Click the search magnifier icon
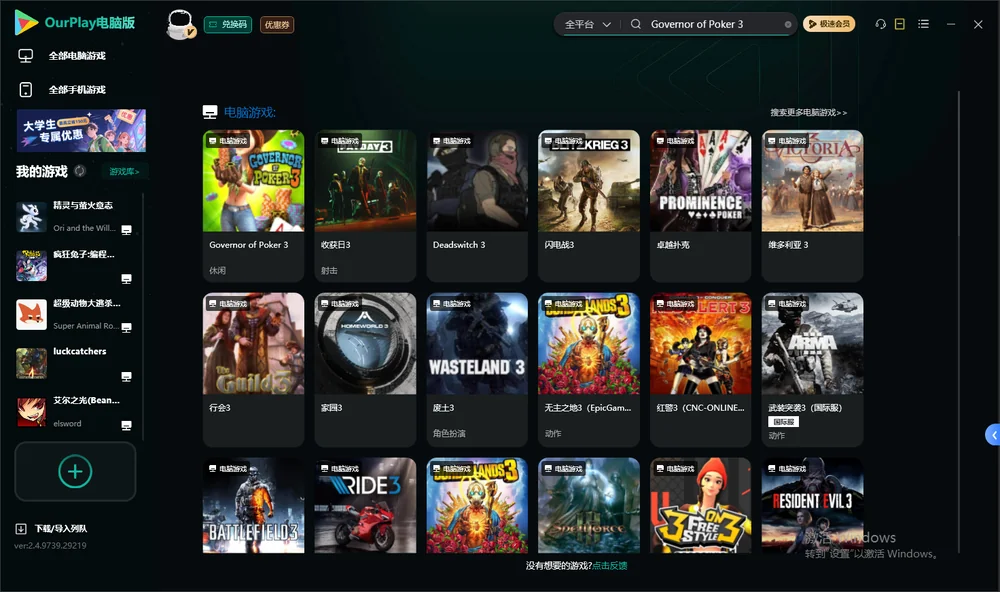The image size is (1000, 592). (x=636, y=24)
